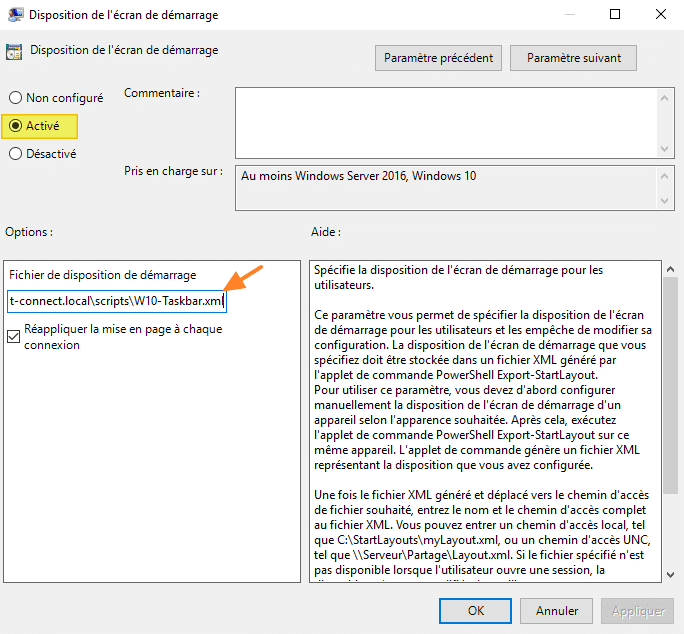Click the Aide panel scroll up arrow
The image size is (684, 634).
[x=670, y=269]
